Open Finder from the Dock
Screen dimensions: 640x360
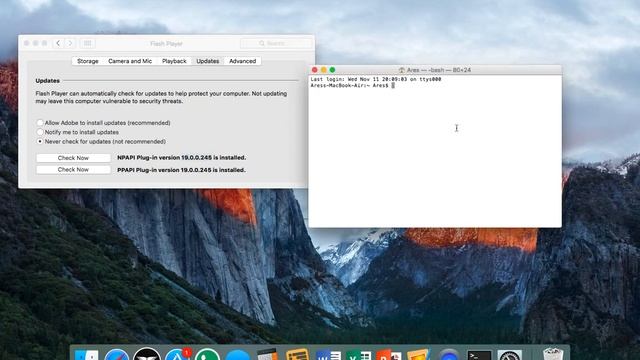point(87,355)
